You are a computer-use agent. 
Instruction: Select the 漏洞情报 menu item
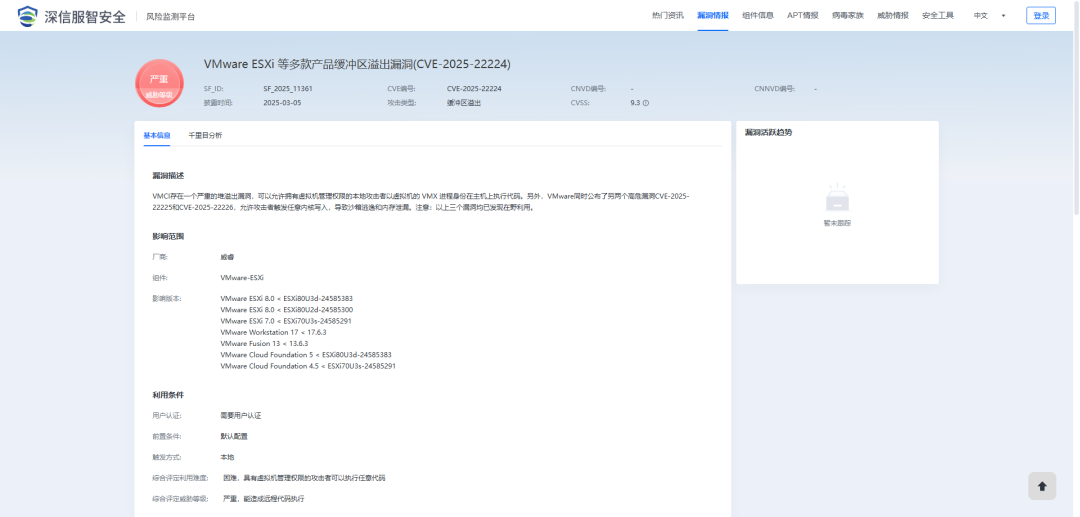point(713,15)
